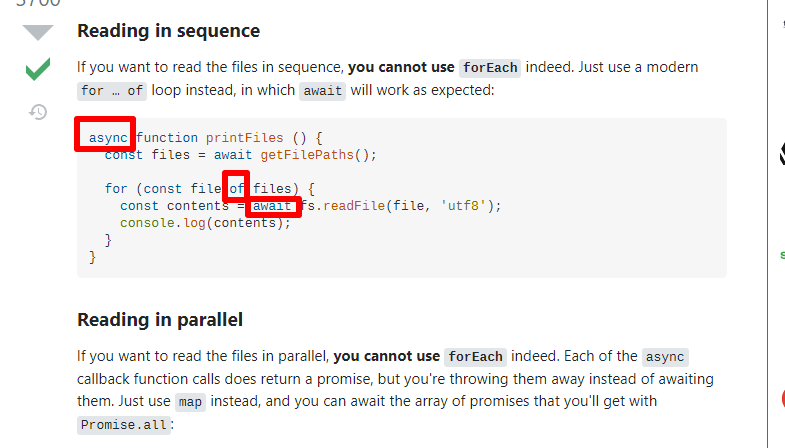Viewport: 785px width, 448px height.
Task: Click the boxed 'of' keyword in for loop
Action: [x=236, y=189]
